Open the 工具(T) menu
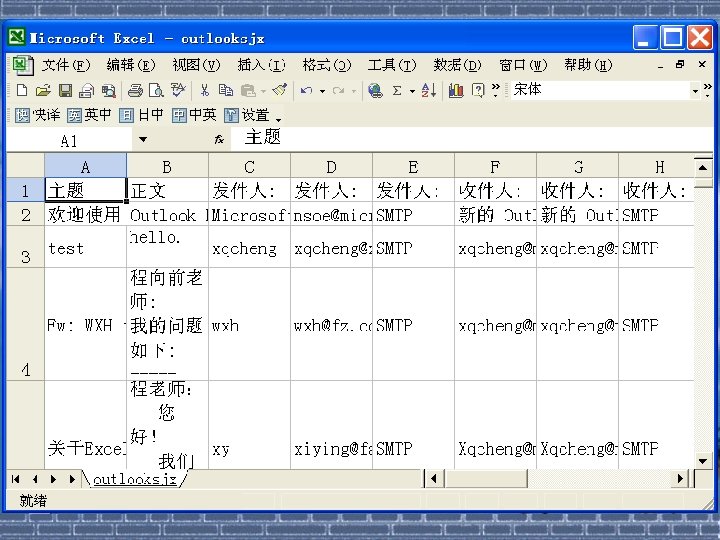The image size is (720, 540). [x=392, y=65]
